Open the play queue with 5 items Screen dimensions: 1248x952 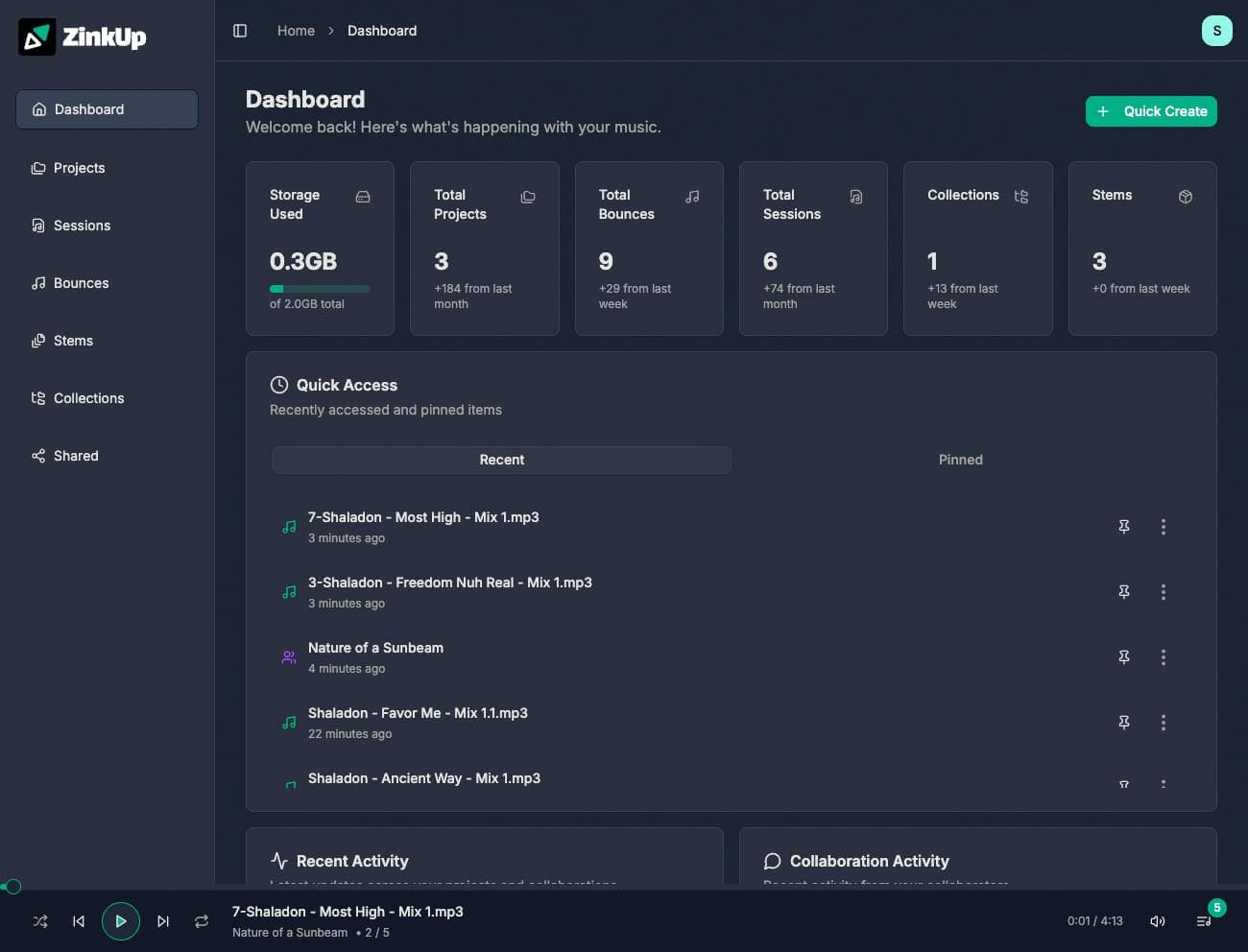(1203, 920)
